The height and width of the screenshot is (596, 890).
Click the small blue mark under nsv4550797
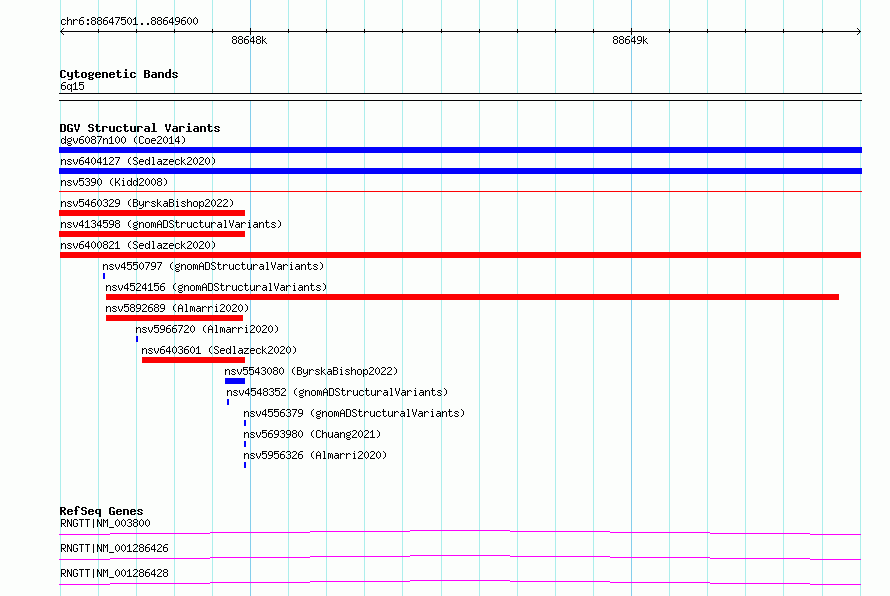pos(104,276)
